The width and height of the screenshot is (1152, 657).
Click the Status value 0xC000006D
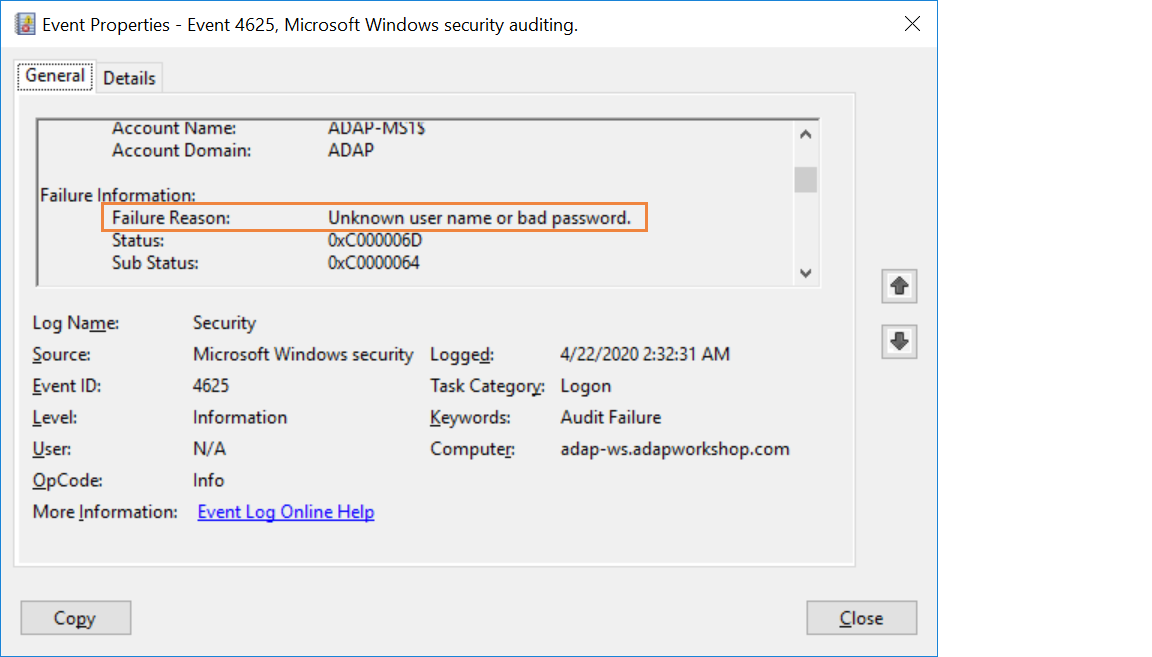(x=375, y=241)
